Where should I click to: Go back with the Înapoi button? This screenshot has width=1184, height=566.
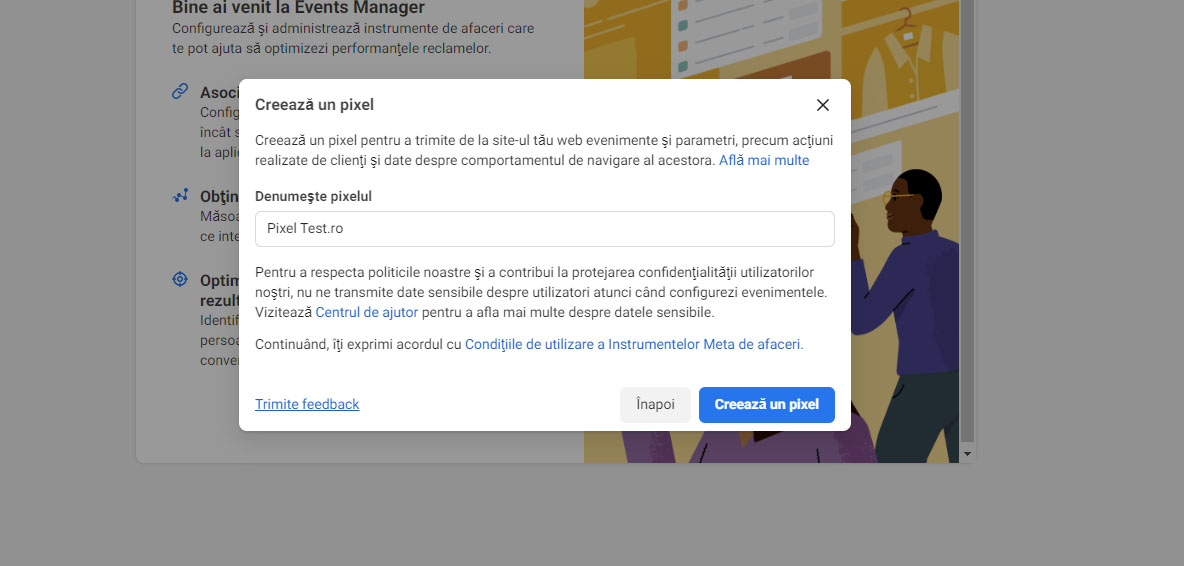655,405
